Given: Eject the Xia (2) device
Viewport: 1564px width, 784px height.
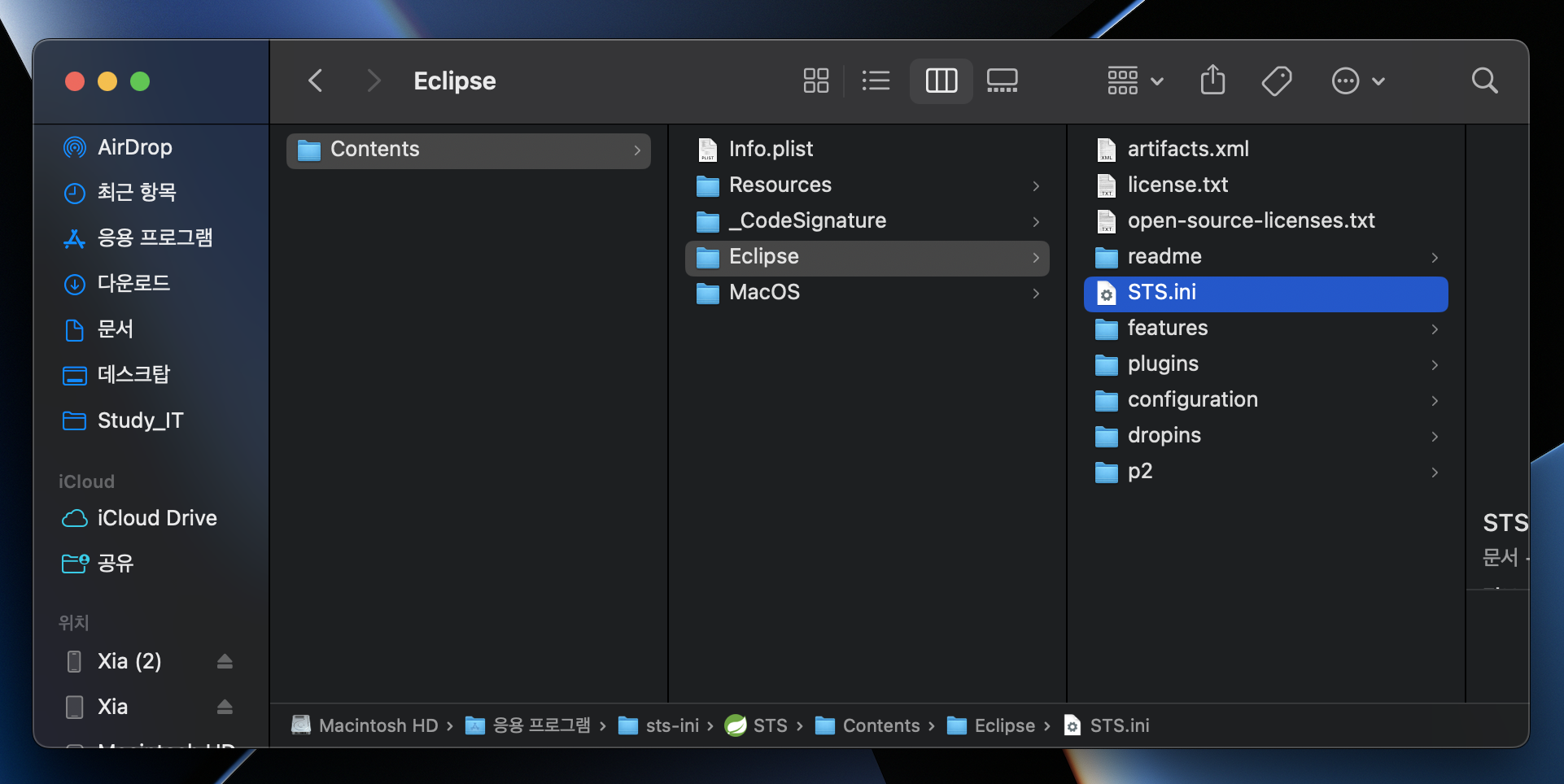Looking at the screenshot, I should click(x=225, y=661).
